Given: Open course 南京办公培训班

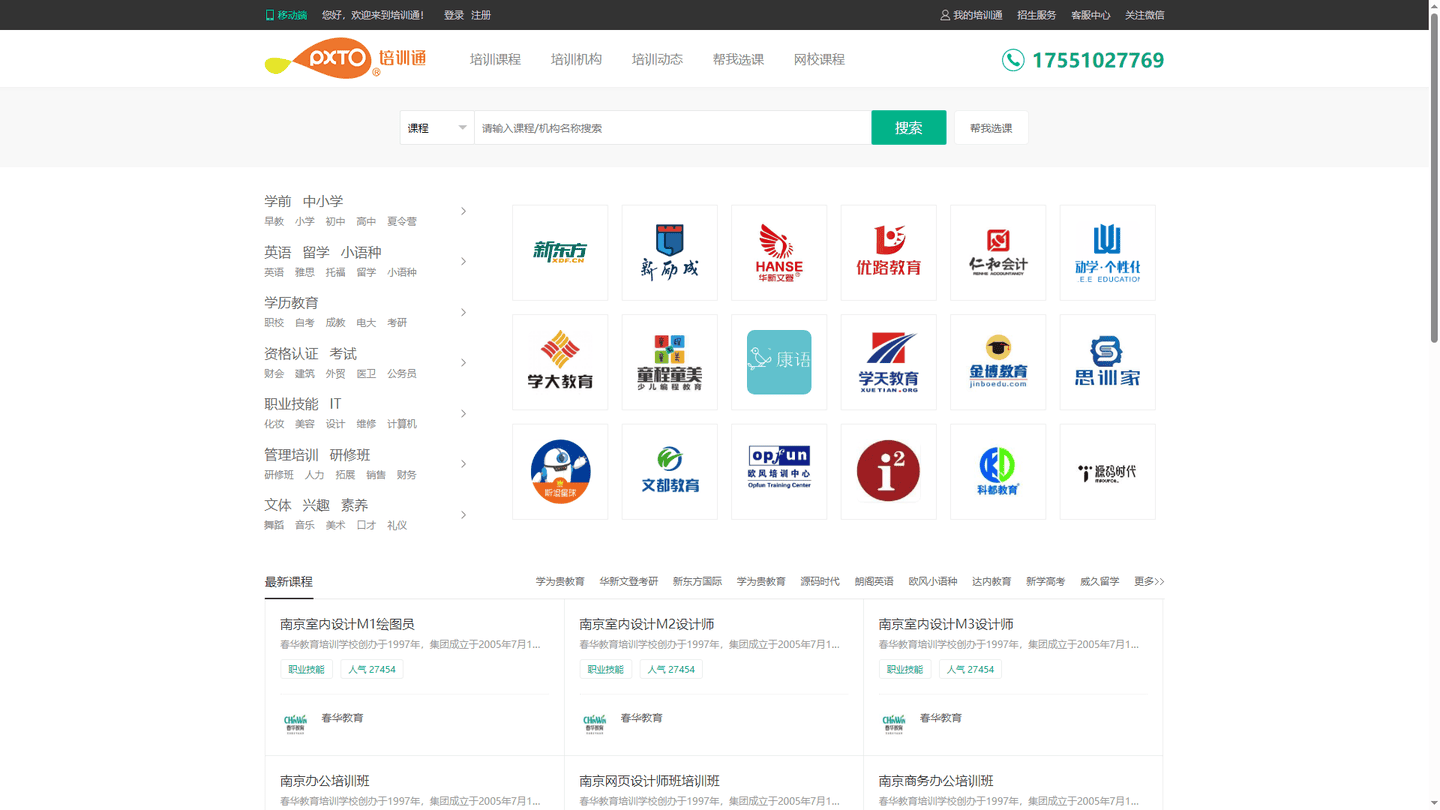Looking at the screenshot, I should pyautogui.click(x=325, y=781).
